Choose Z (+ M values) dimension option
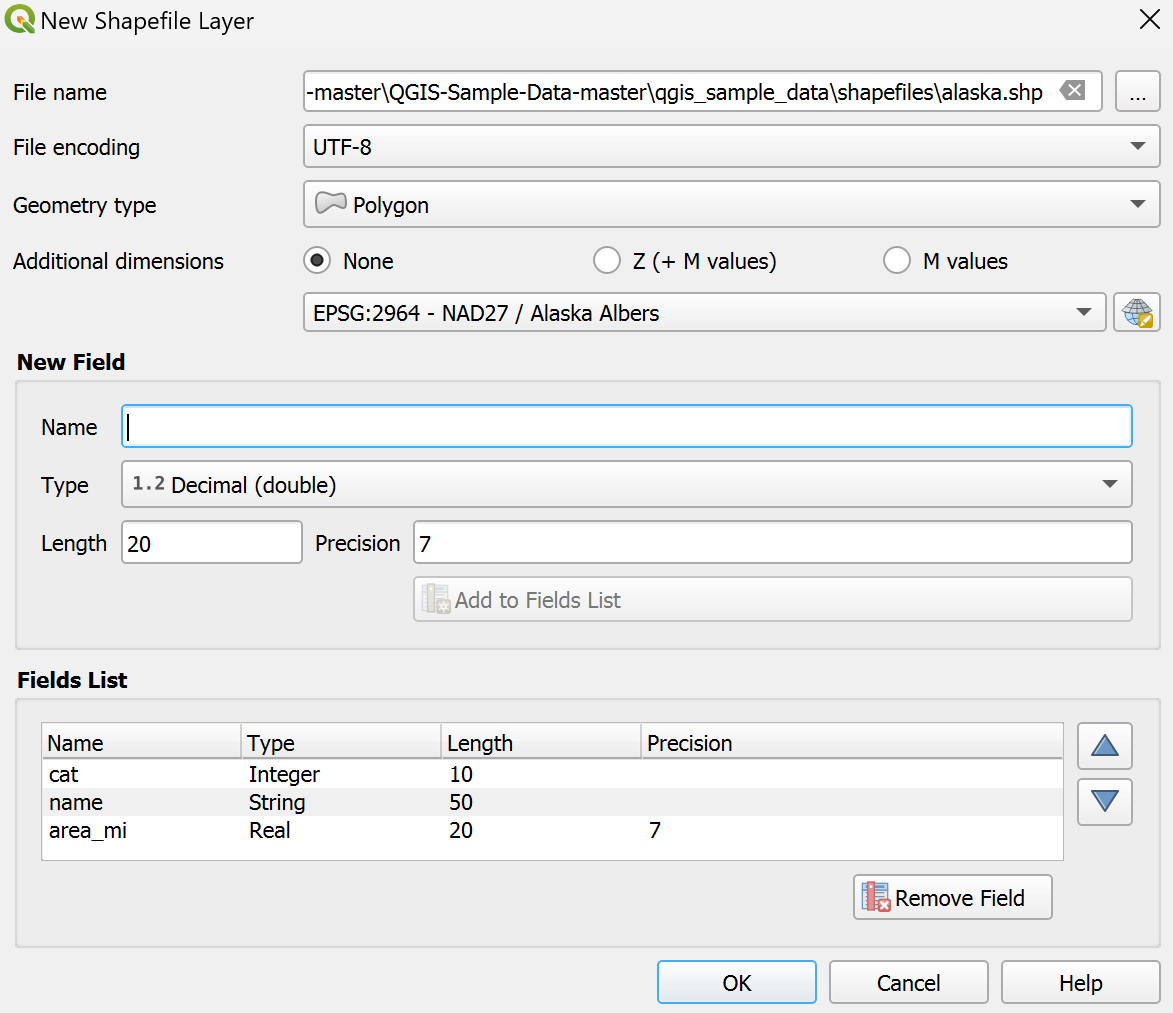 [x=607, y=261]
